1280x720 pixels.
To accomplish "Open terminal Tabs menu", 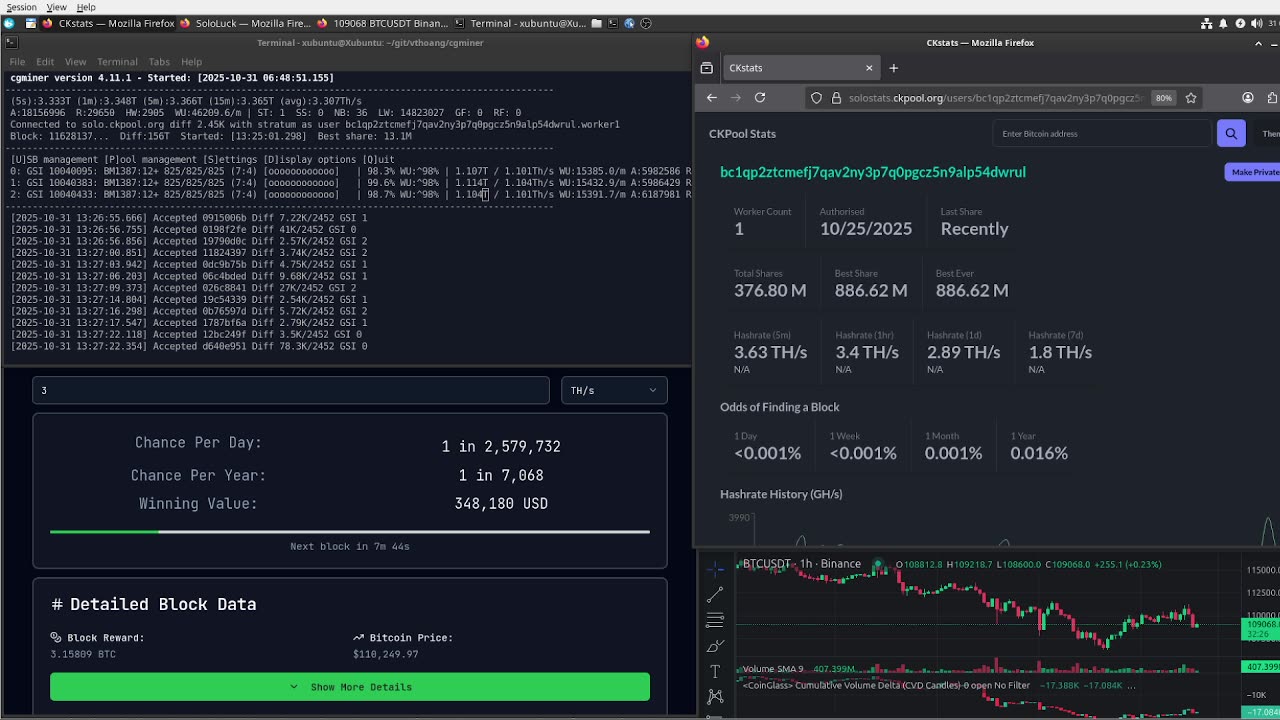I will point(159,62).
